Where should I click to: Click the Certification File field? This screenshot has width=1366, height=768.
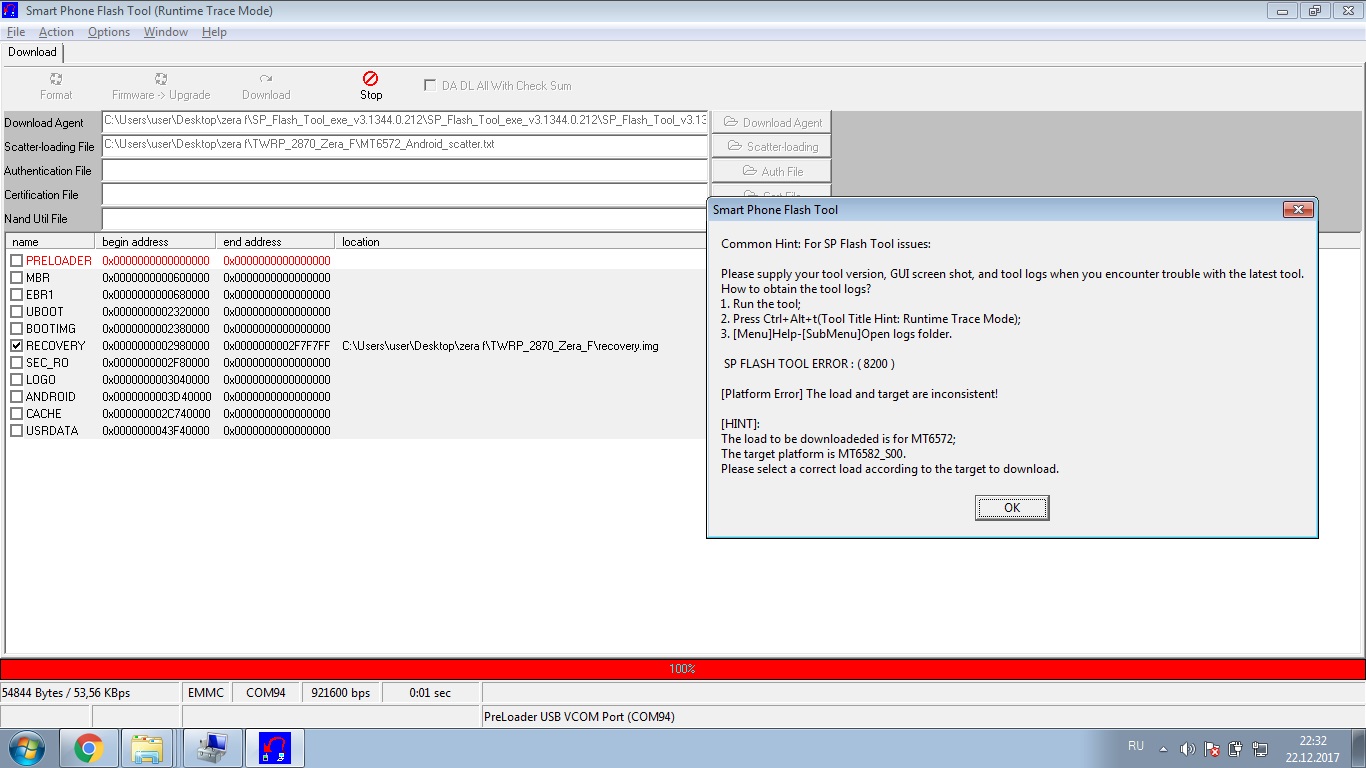[405, 195]
